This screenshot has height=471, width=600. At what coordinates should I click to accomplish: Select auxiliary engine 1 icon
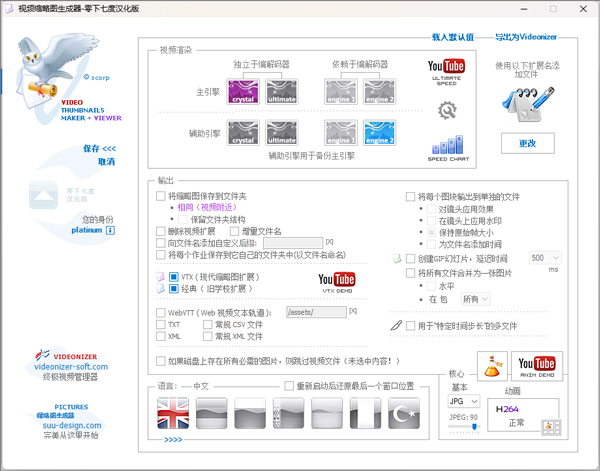pyautogui.click(x=341, y=133)
